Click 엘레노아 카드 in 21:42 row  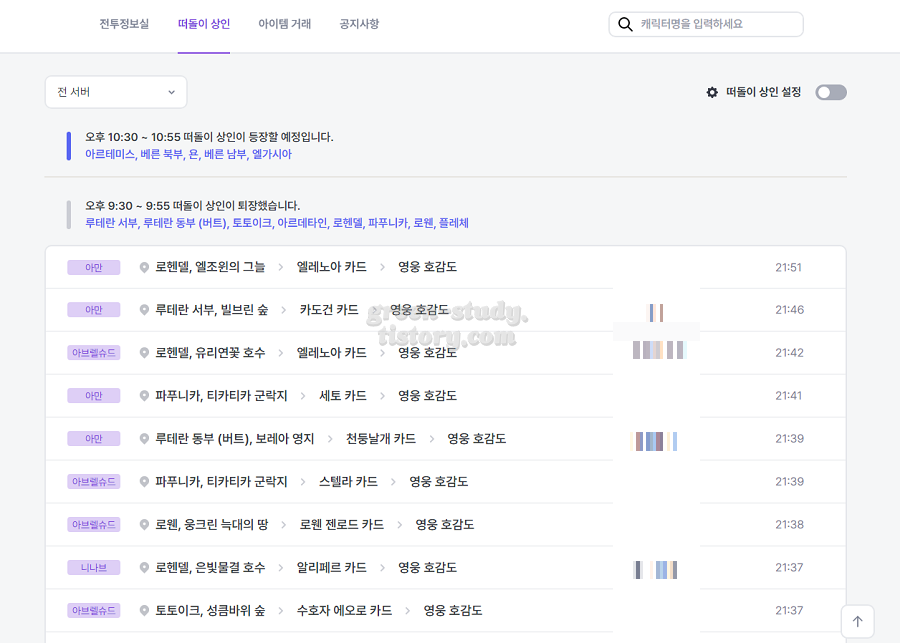[x=331, y=353]
